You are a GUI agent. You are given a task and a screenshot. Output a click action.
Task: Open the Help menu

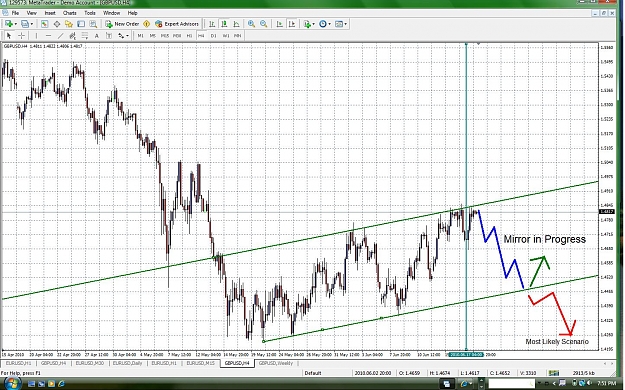coord(132,13)
